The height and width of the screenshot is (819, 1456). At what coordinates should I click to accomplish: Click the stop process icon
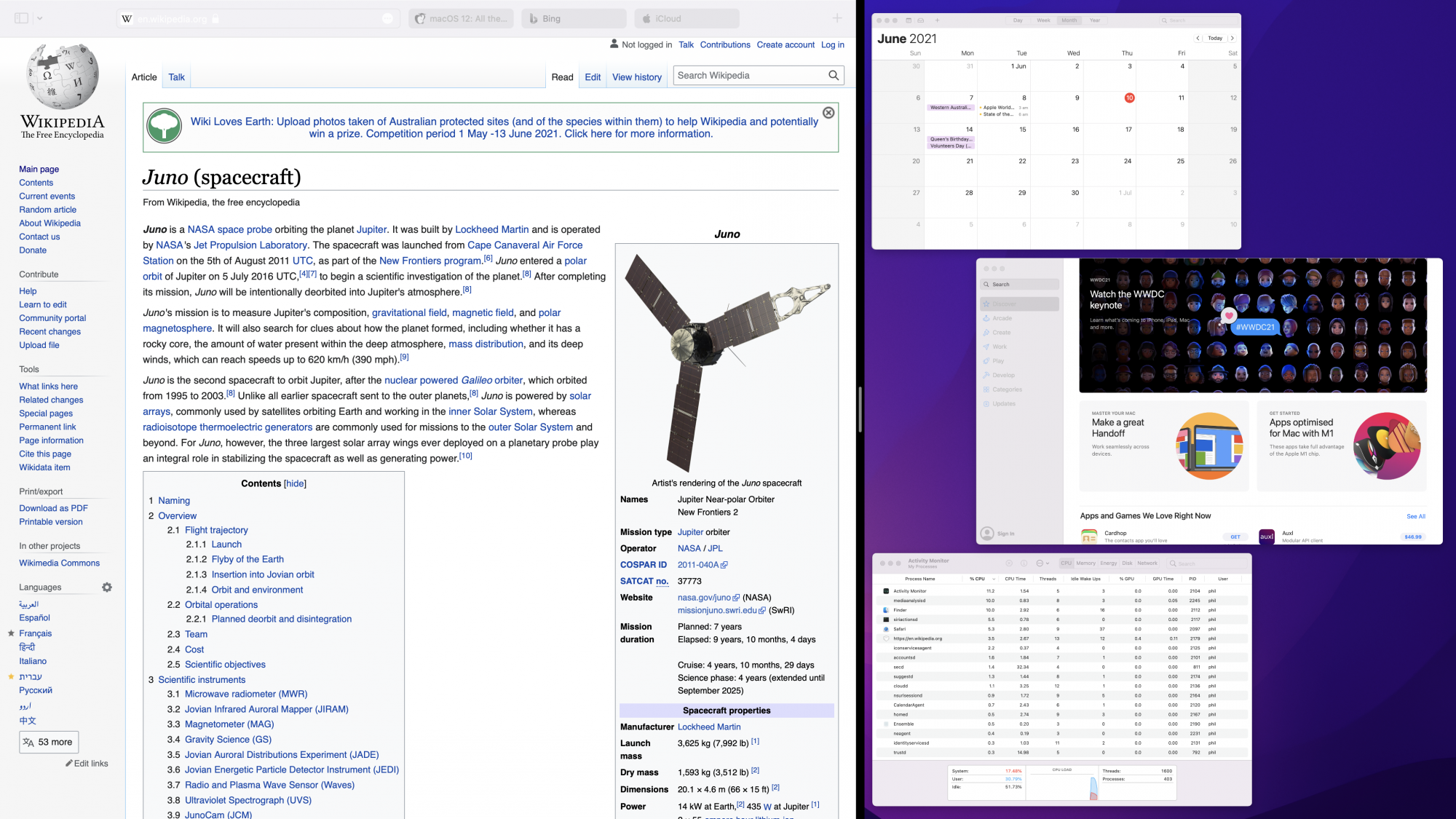1009,563
